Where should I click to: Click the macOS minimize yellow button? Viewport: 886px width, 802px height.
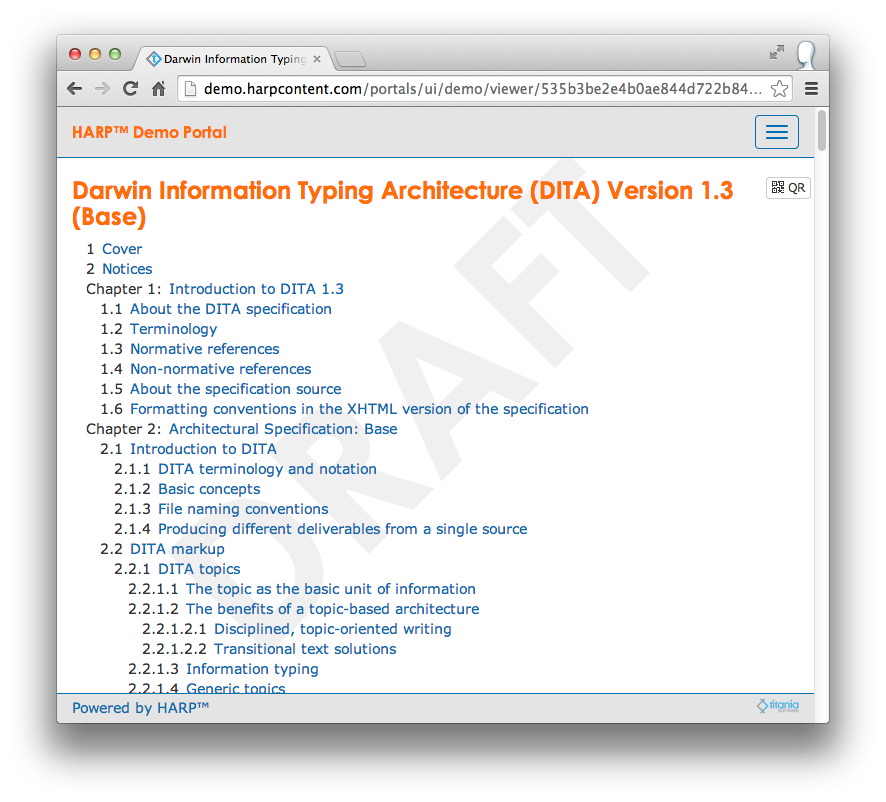point(95,54)
